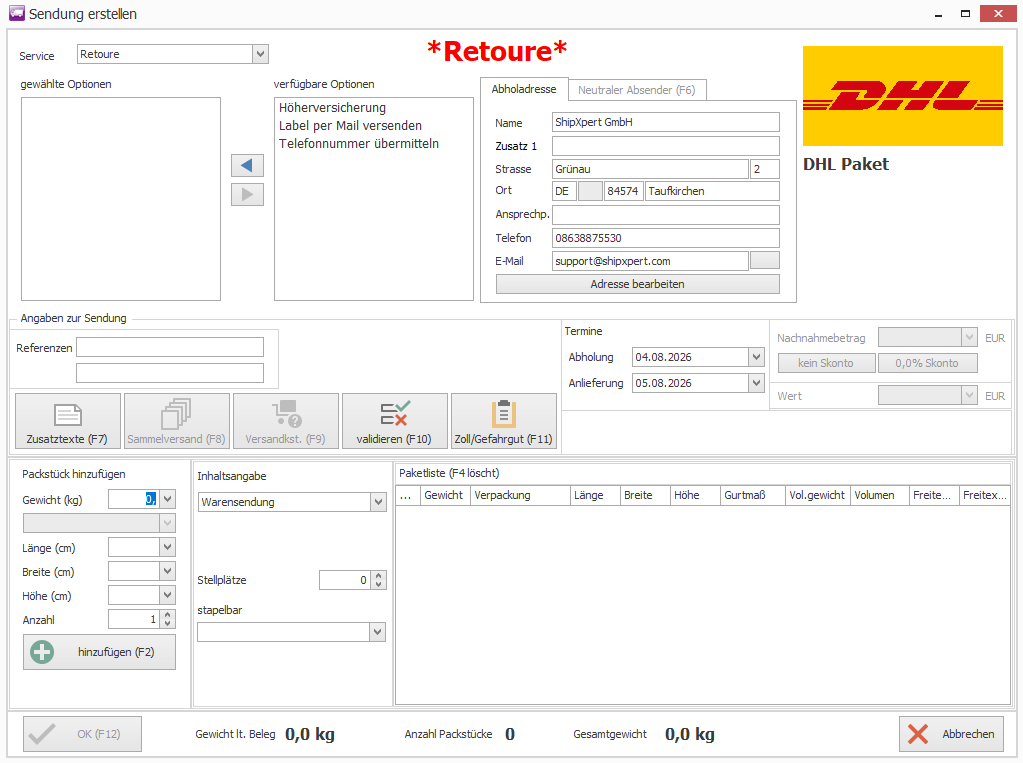This screenshot has width=1023, height=763.
Task: Click the E-Mail field support@shipxpert.com
Action: pyautogui.click(x=650, y=261)
